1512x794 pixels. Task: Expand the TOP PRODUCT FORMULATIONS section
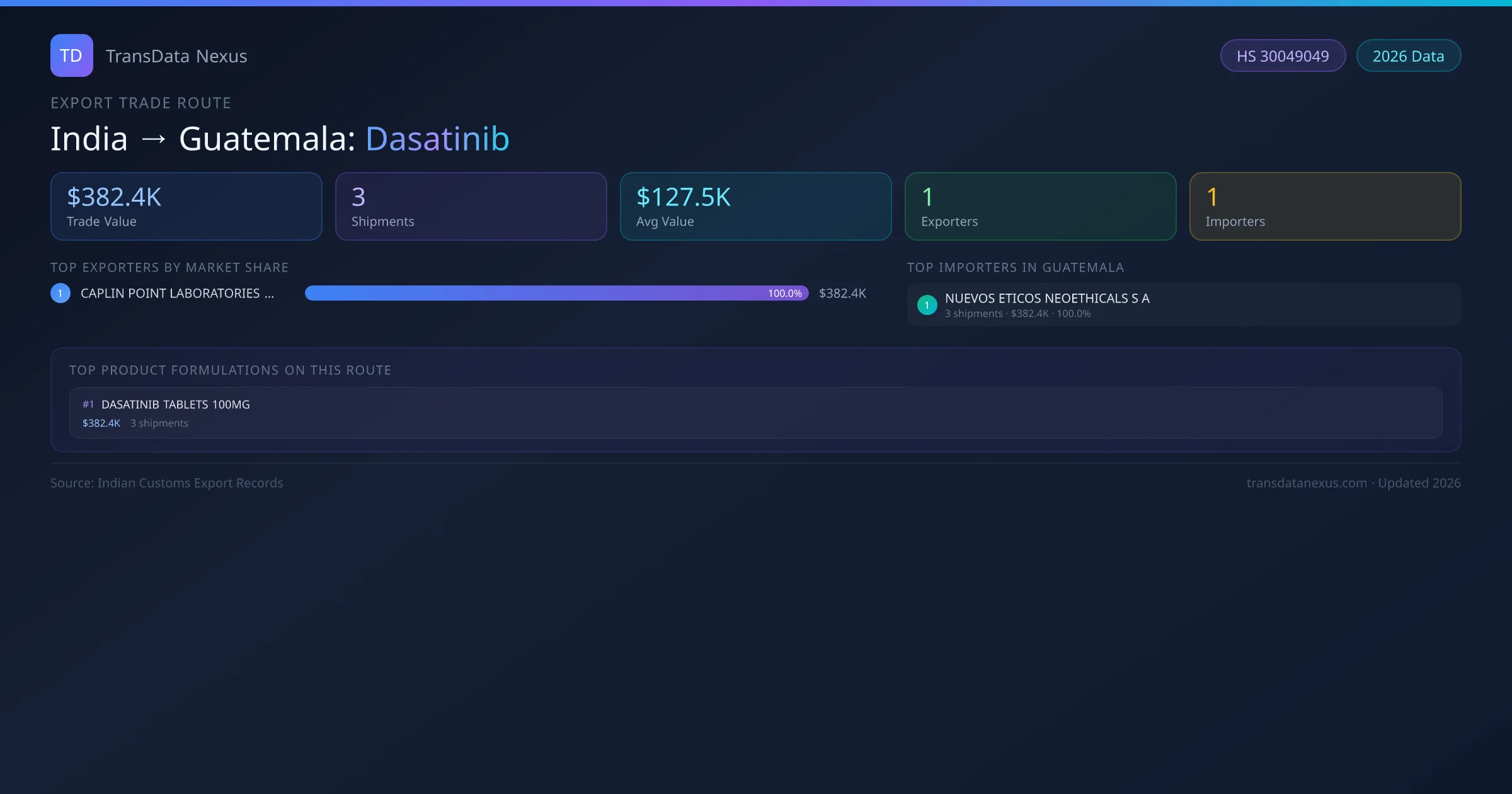tap(231, 370)
